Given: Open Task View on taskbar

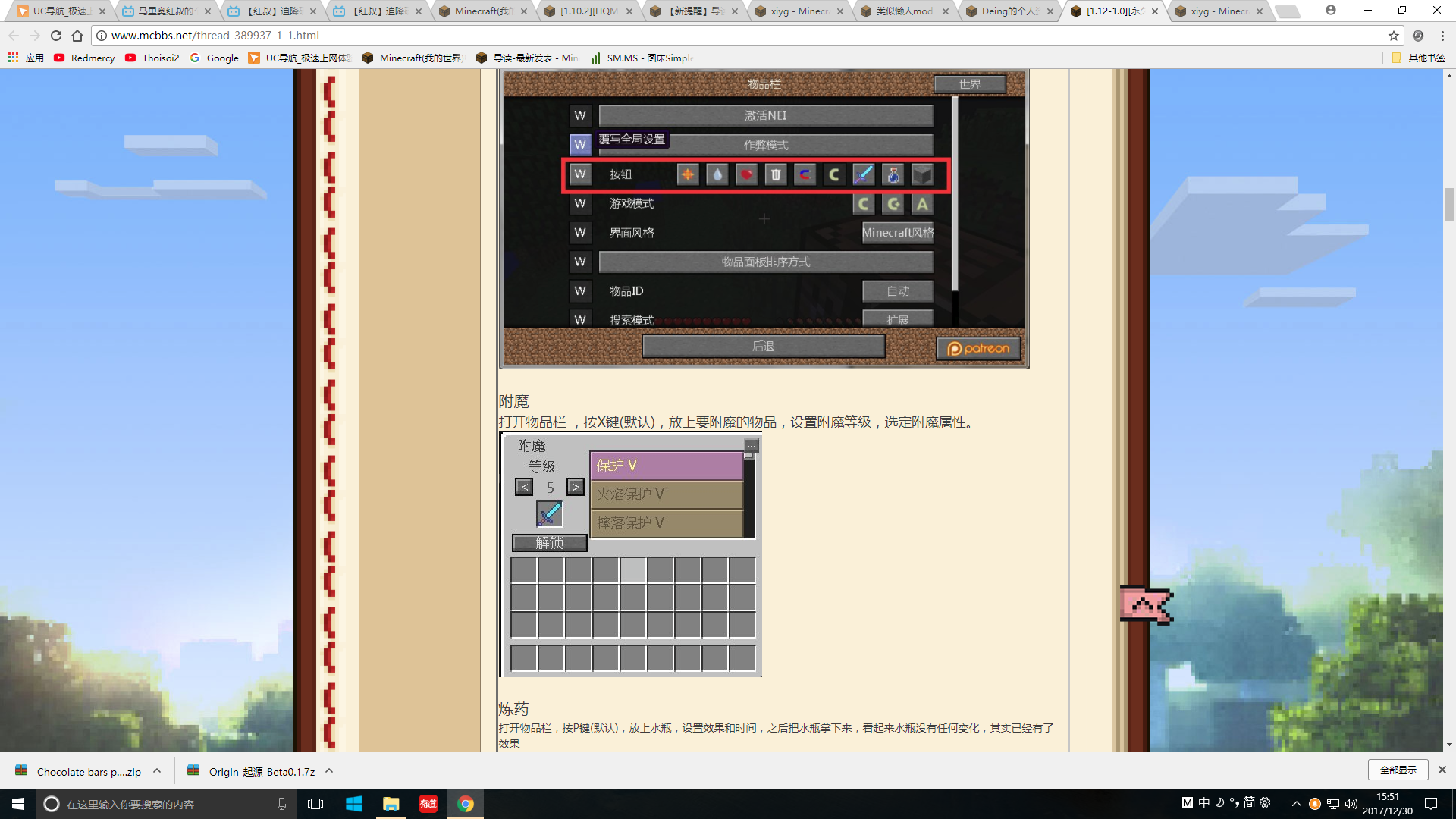Looking at the screenshot, I should coord(315,804).
